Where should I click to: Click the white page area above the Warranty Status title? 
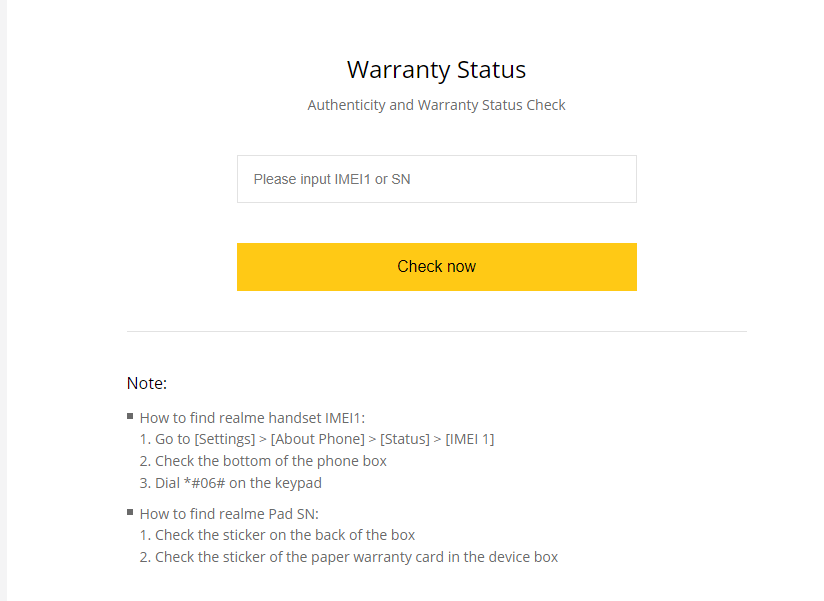(436, 25)
